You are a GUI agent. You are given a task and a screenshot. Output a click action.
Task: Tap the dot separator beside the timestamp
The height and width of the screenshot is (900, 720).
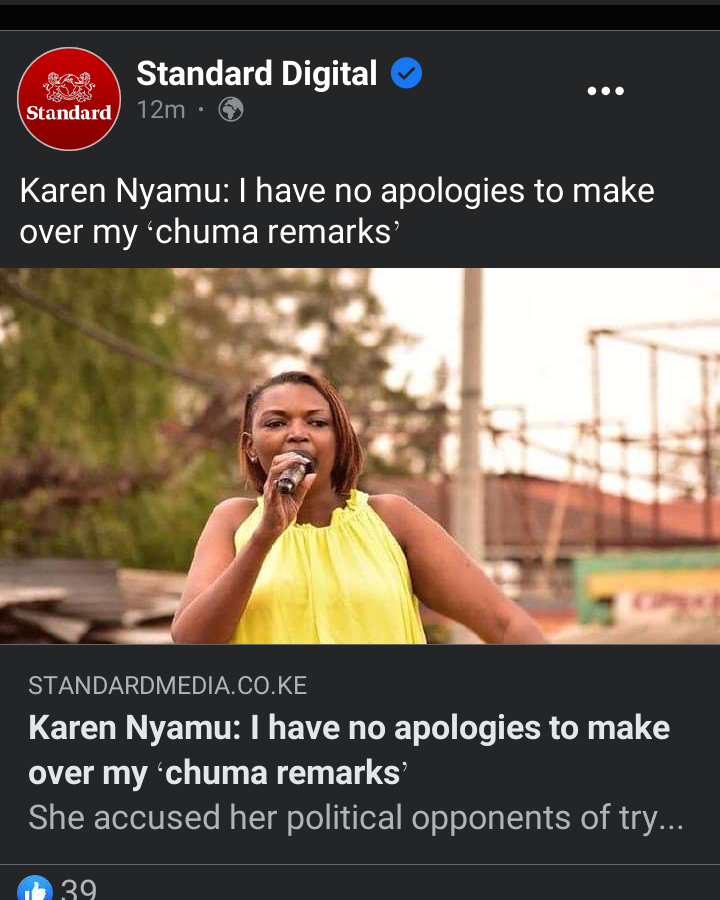(x=201, y=109)
